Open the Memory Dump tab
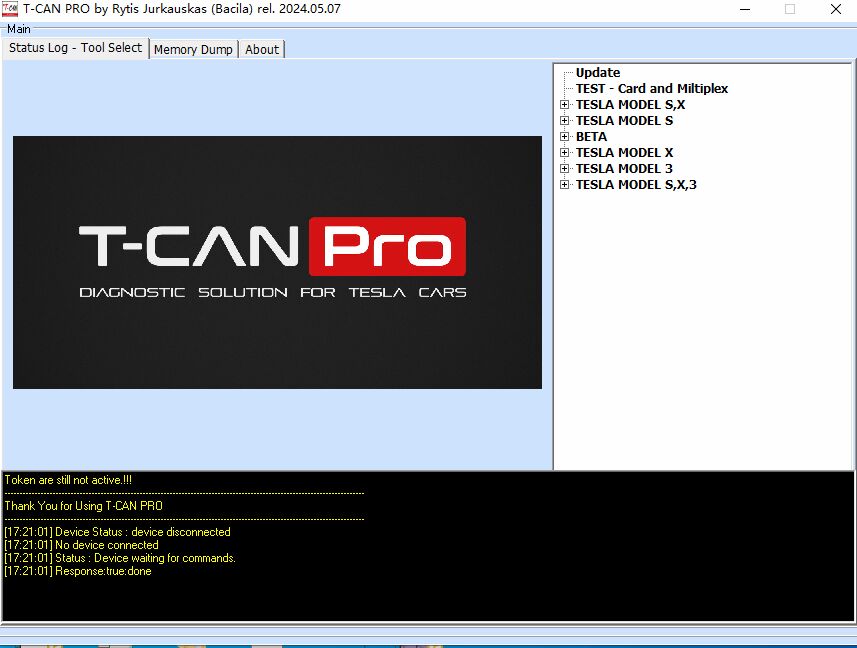The image size is (857, 648). click(x=193, y=49)
